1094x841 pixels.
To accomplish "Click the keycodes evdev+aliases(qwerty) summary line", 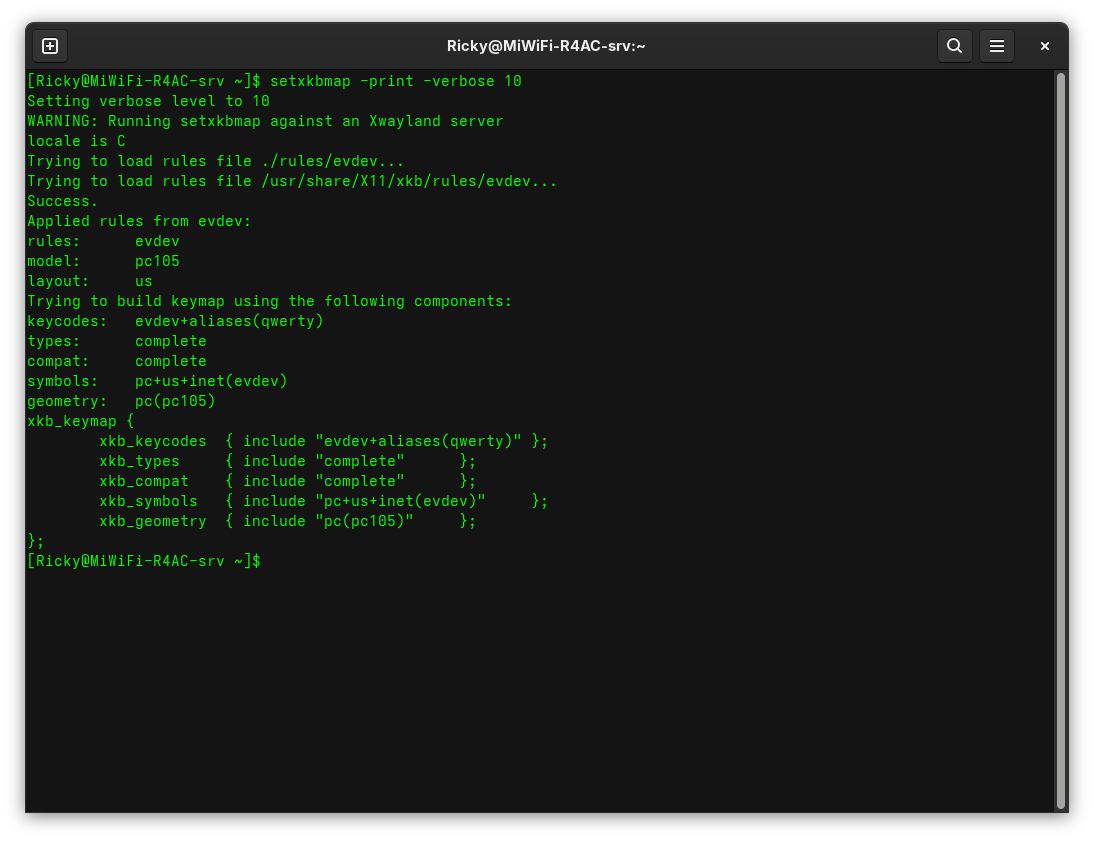I will [175, 321].
